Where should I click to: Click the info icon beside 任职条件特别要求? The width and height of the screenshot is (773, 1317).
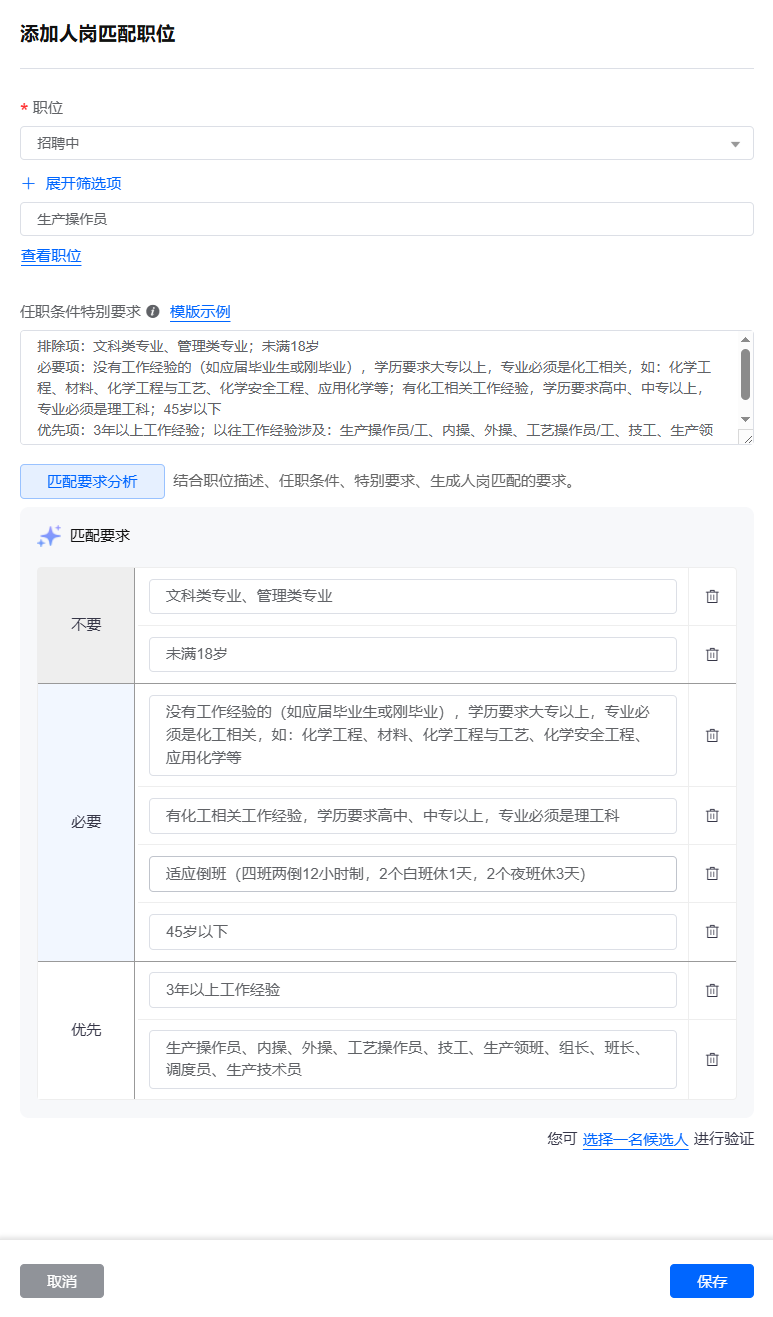[153, 311]
